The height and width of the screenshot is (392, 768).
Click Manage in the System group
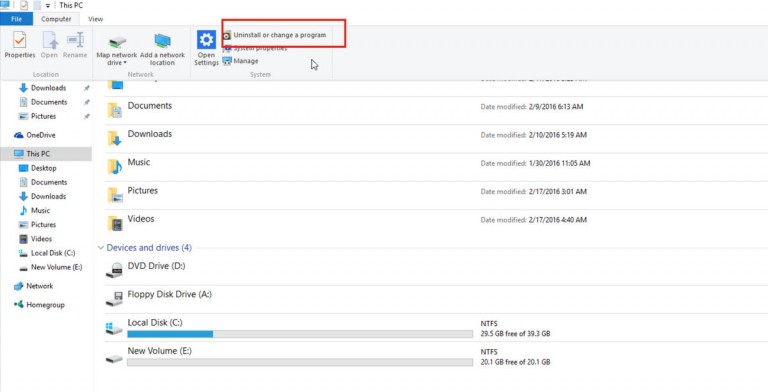click(x=240, y=61)
